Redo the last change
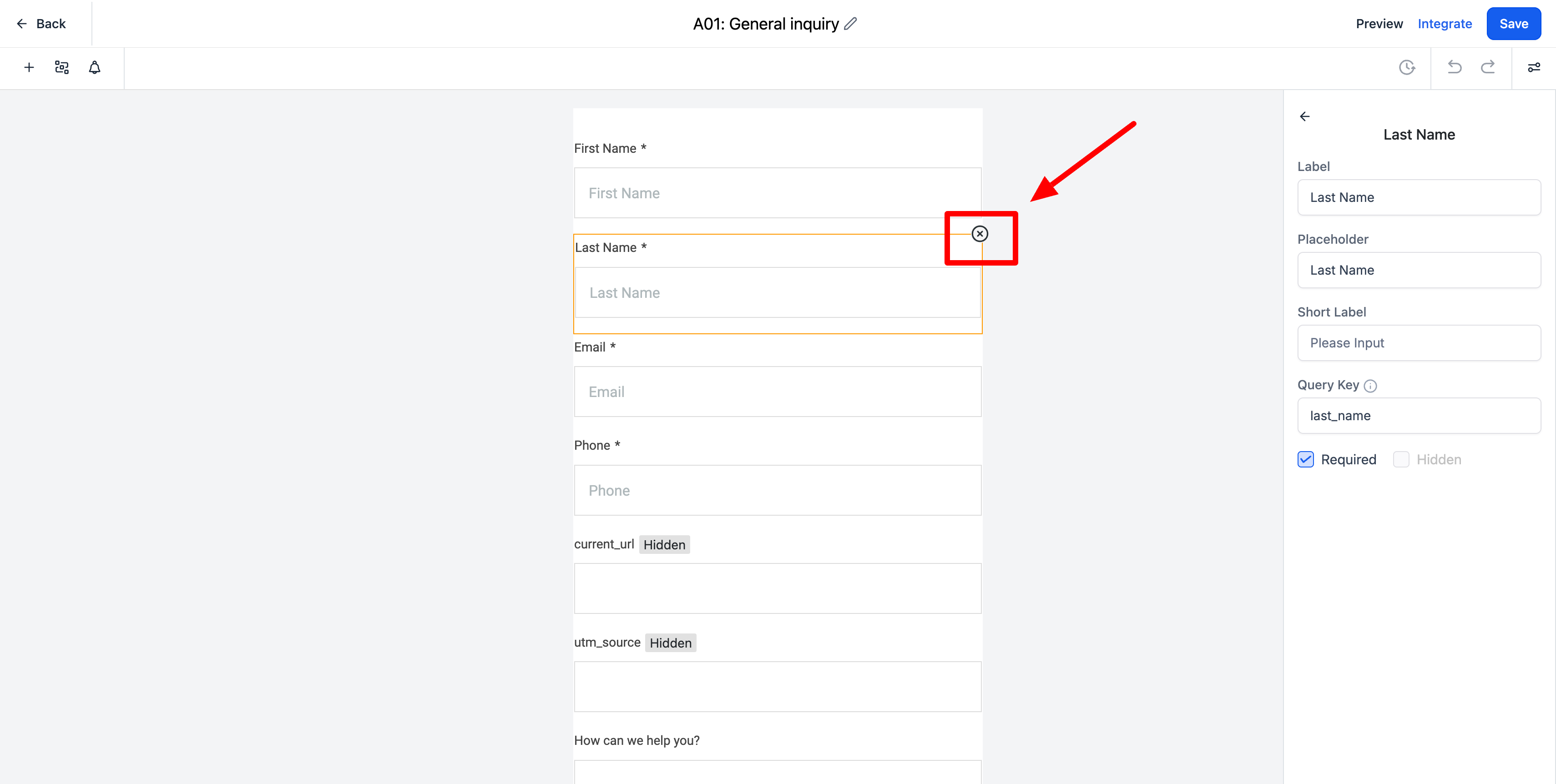 [x=1488, y=67]
